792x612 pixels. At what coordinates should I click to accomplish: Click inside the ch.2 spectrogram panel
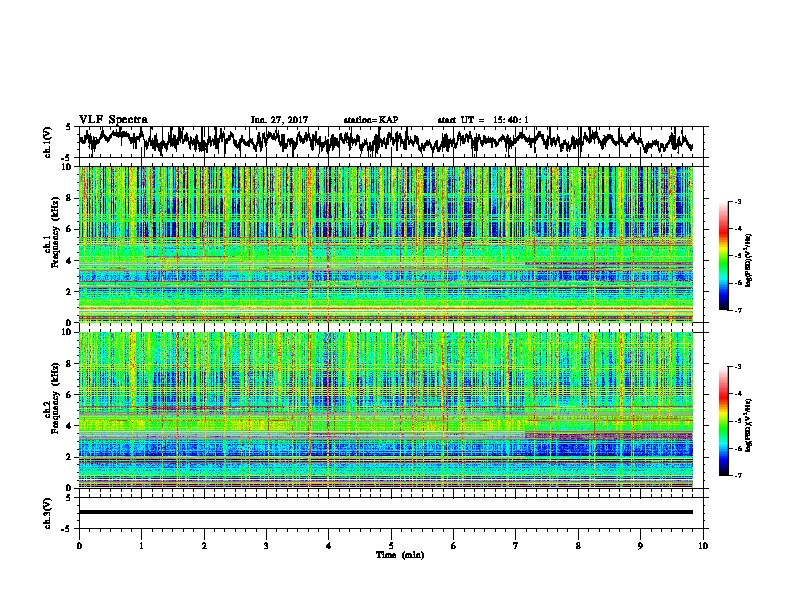[x=386, y=410]
